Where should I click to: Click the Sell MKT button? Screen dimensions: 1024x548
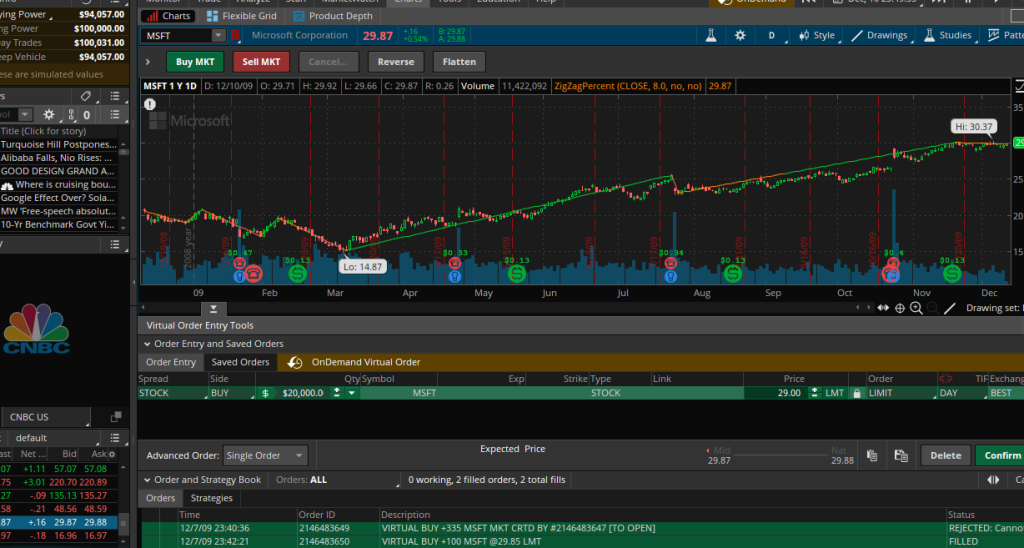click(x=261, y=62)
